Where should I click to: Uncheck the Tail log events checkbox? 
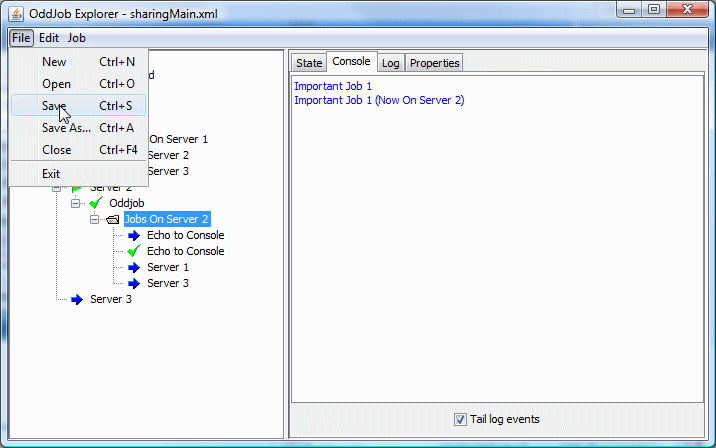tap(461, 419)
